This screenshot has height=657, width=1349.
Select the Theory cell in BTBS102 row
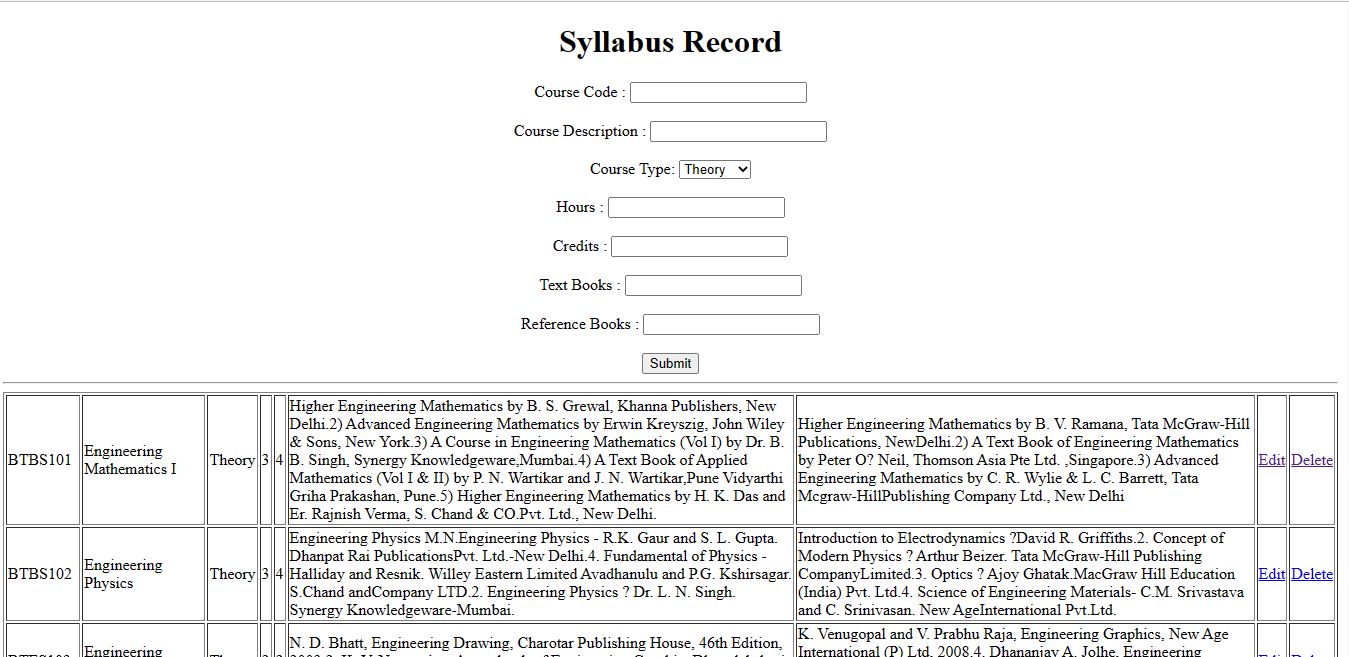[232, 574]
